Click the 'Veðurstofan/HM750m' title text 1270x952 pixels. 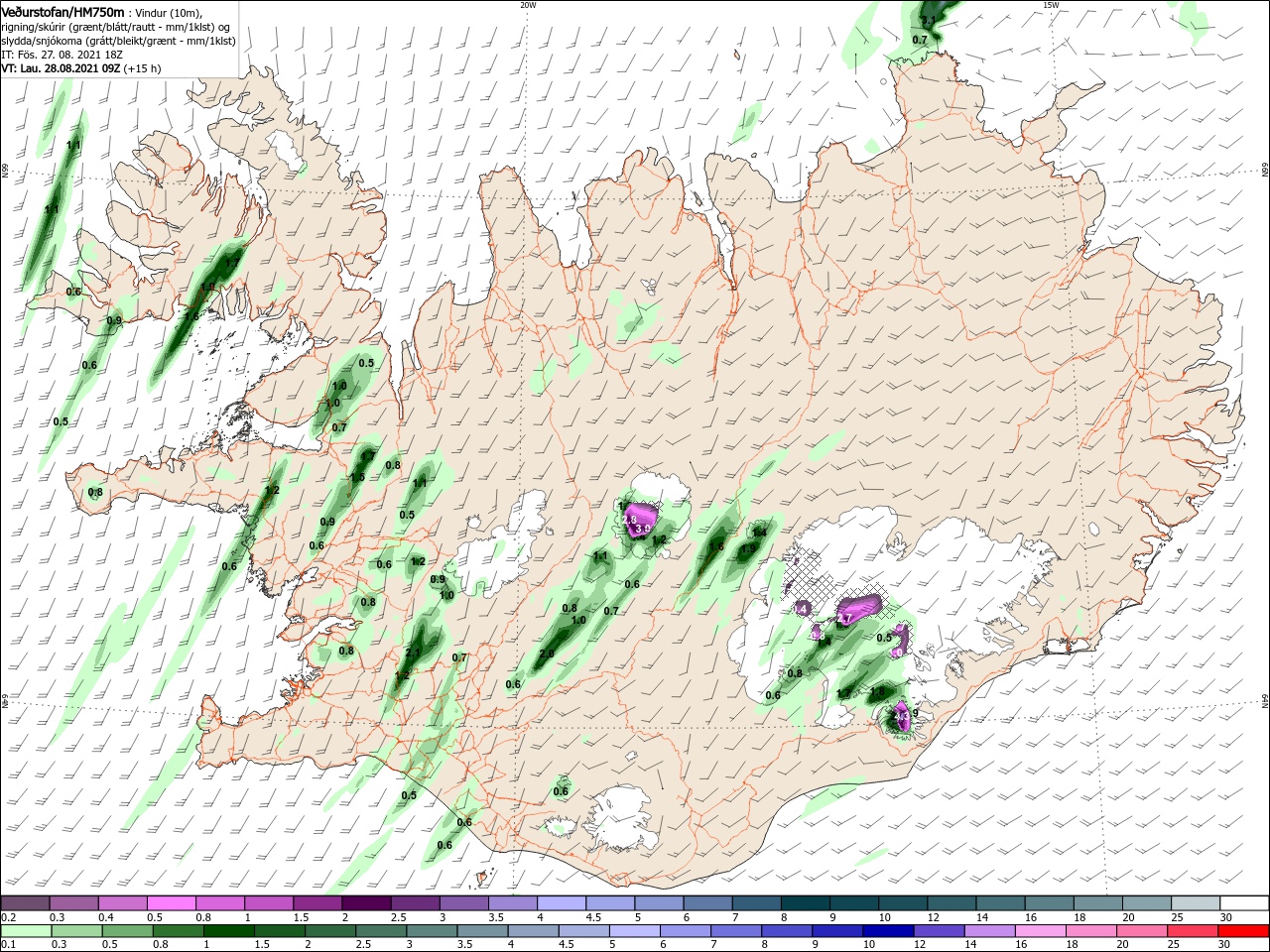(x=63, y=12)
